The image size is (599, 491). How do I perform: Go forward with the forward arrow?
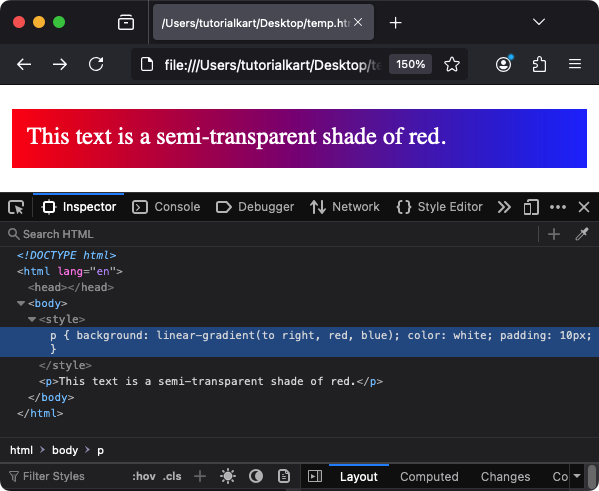(x=60, y=64)
